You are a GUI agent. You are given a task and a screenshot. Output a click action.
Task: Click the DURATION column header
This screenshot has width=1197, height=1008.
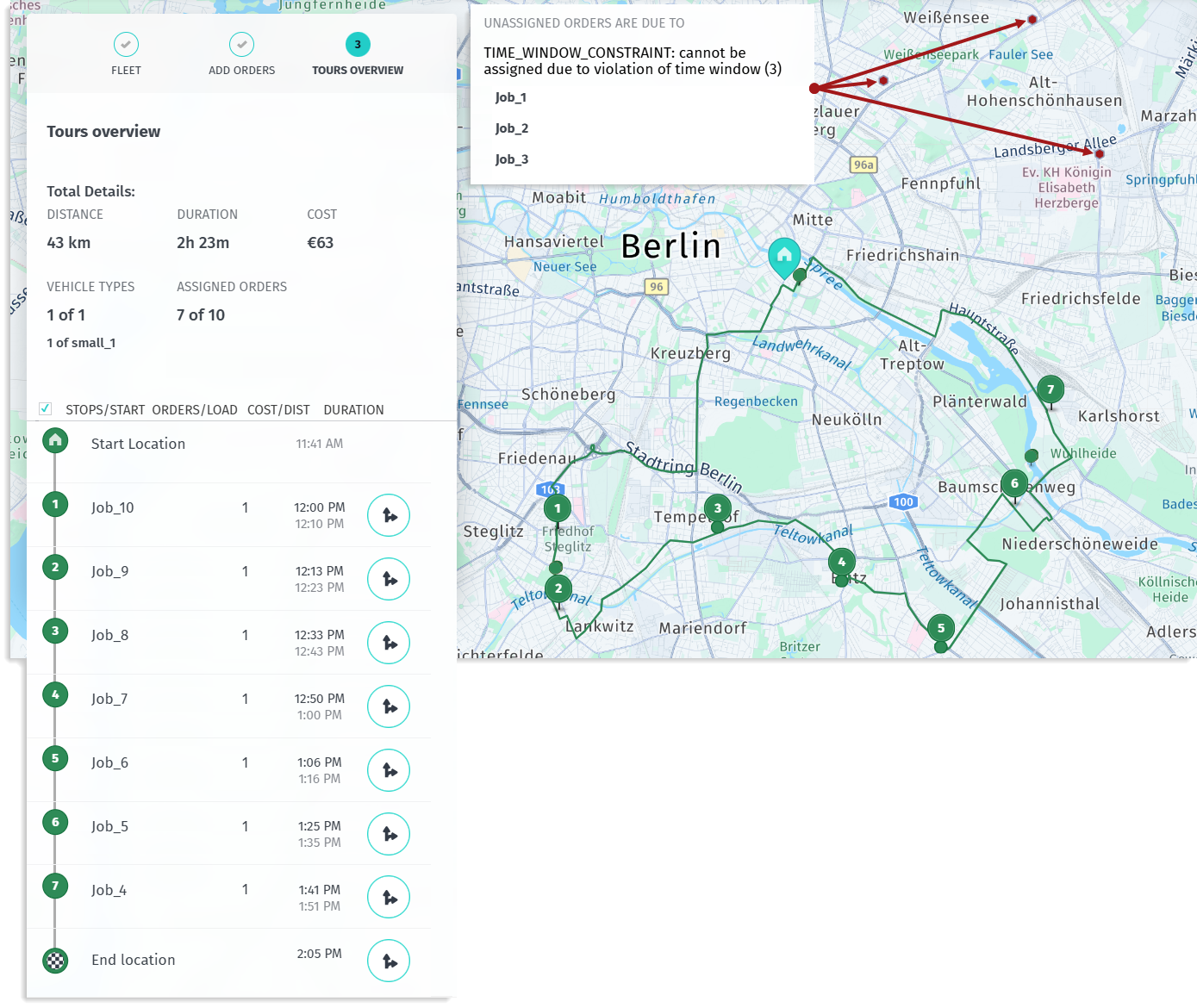[353, 409]
